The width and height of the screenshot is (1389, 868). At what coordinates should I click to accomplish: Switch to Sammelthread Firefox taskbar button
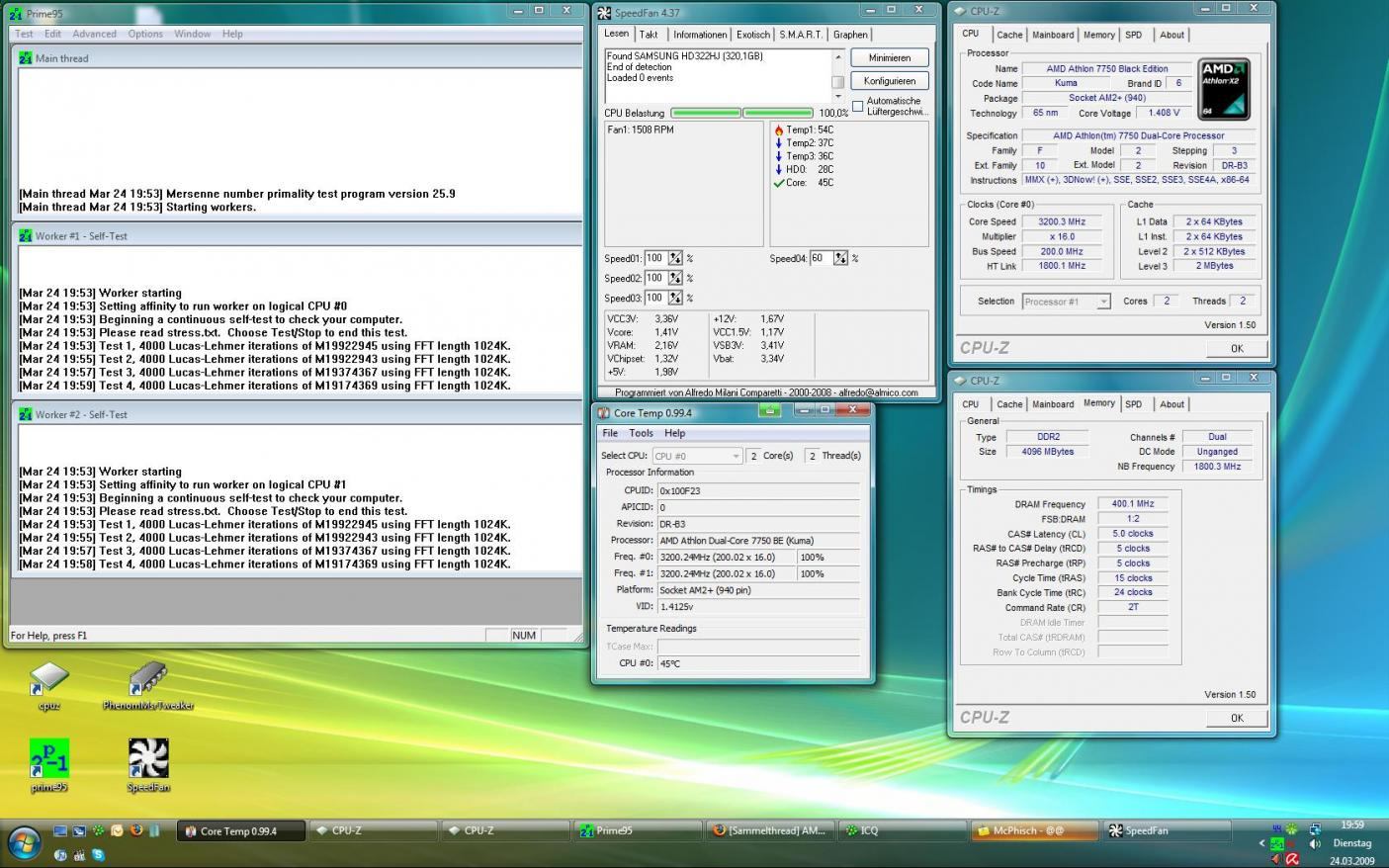tap(771, 831)
